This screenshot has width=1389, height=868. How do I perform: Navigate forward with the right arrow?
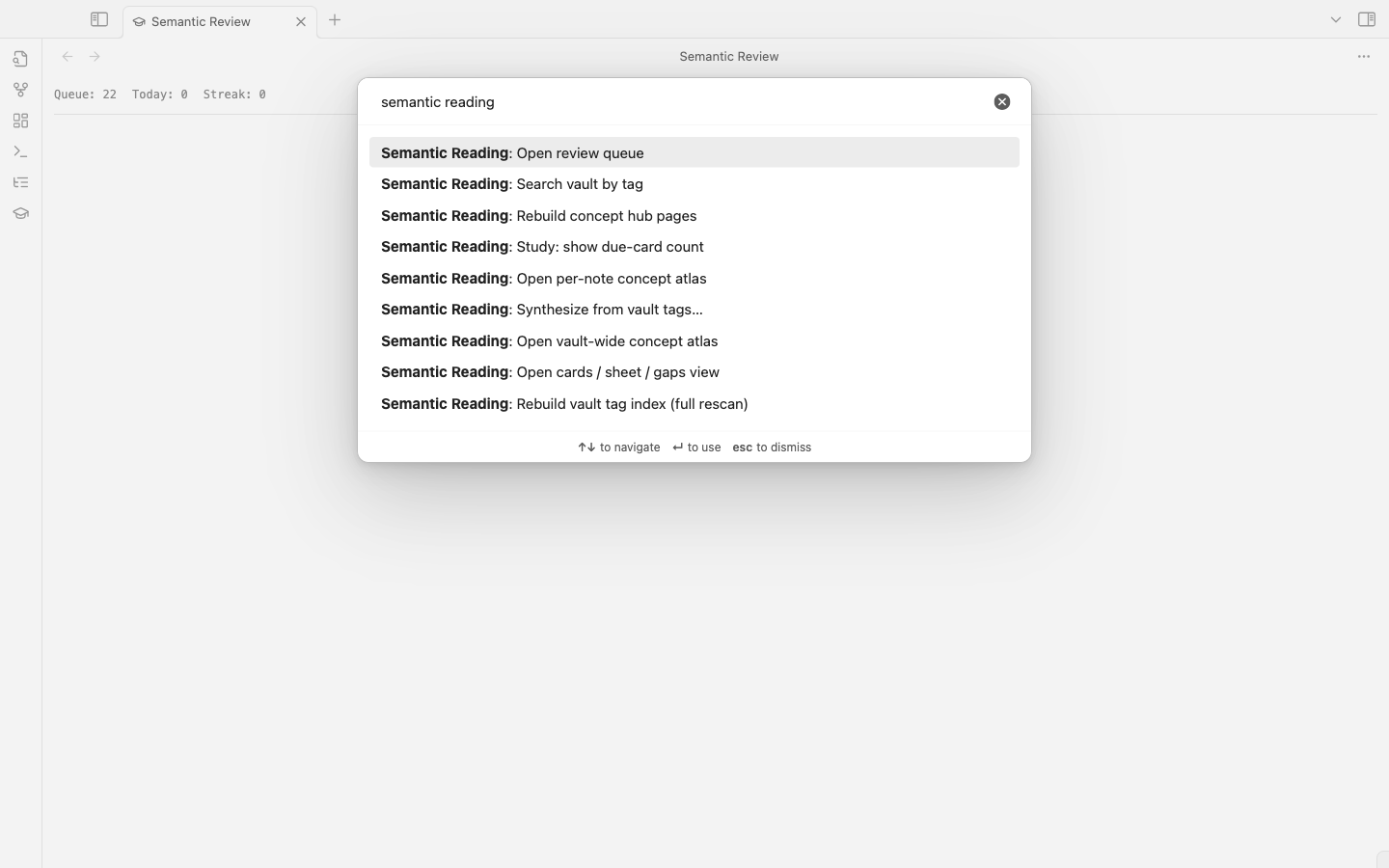95,56
